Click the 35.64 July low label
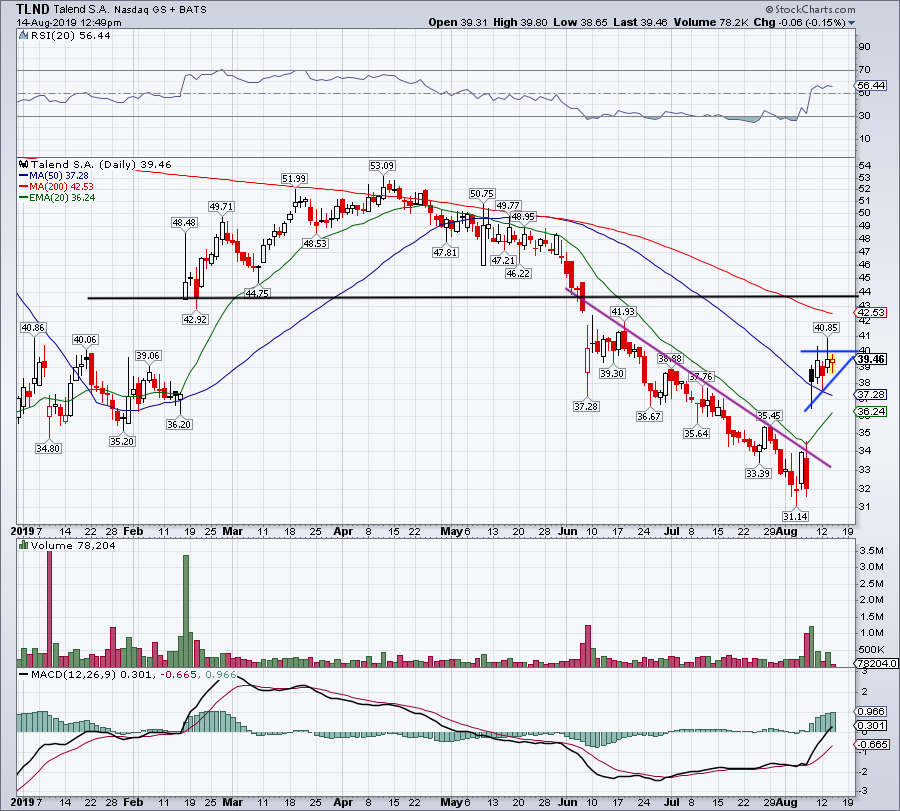Viewport: 900px width, 811px height. (696, 434)
